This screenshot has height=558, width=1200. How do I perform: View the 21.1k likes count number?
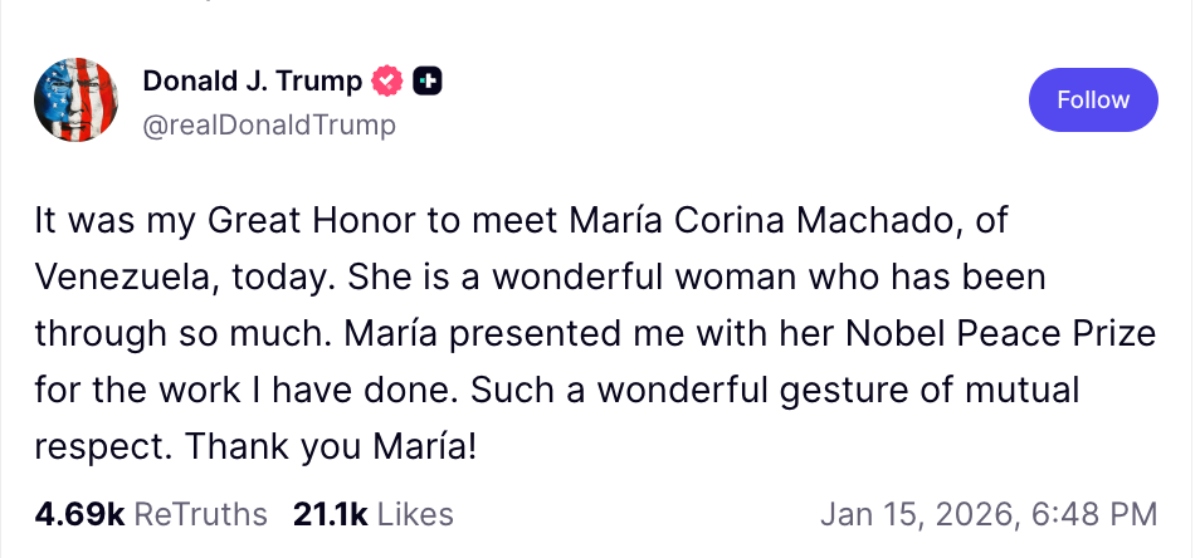coord(330,515)
